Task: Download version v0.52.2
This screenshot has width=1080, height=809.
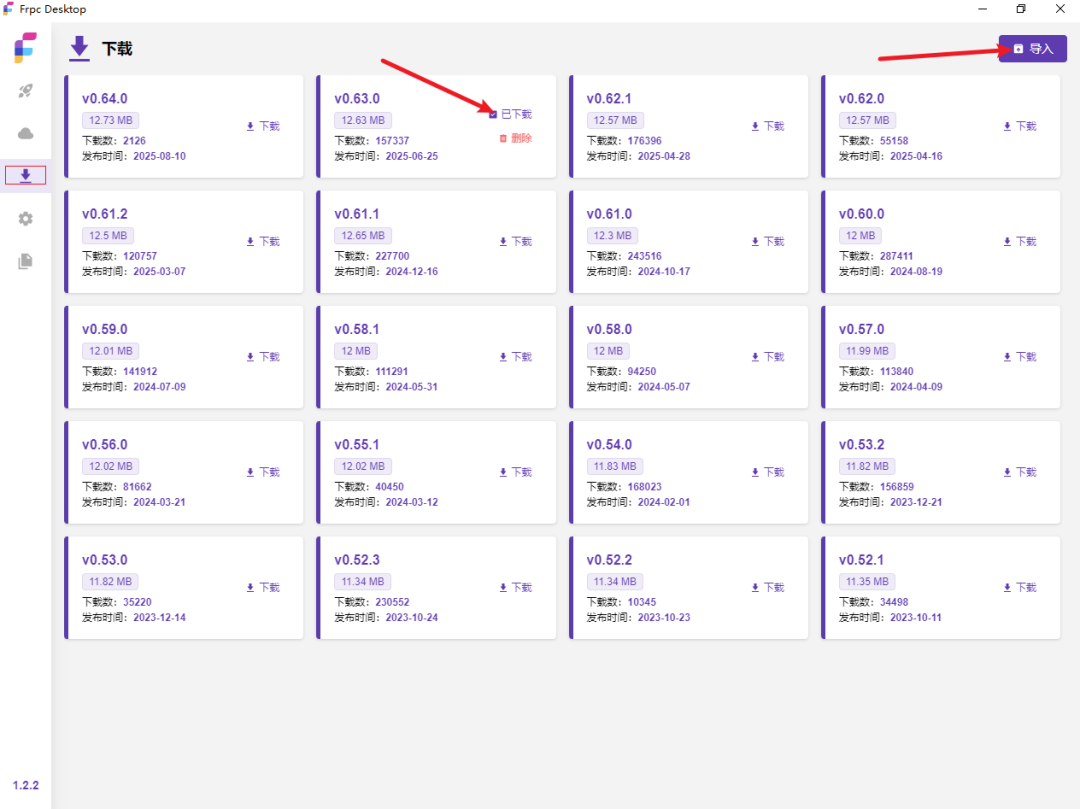Action: (x=767, y=587)
